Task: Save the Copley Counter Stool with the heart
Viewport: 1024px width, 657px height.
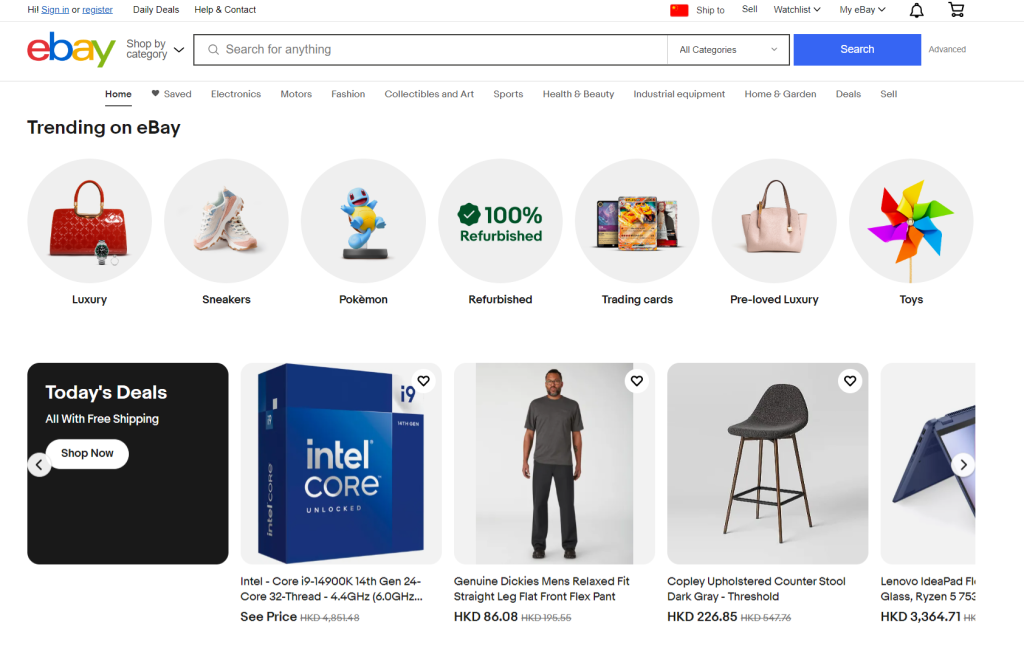Action: (x=850, y=381)
